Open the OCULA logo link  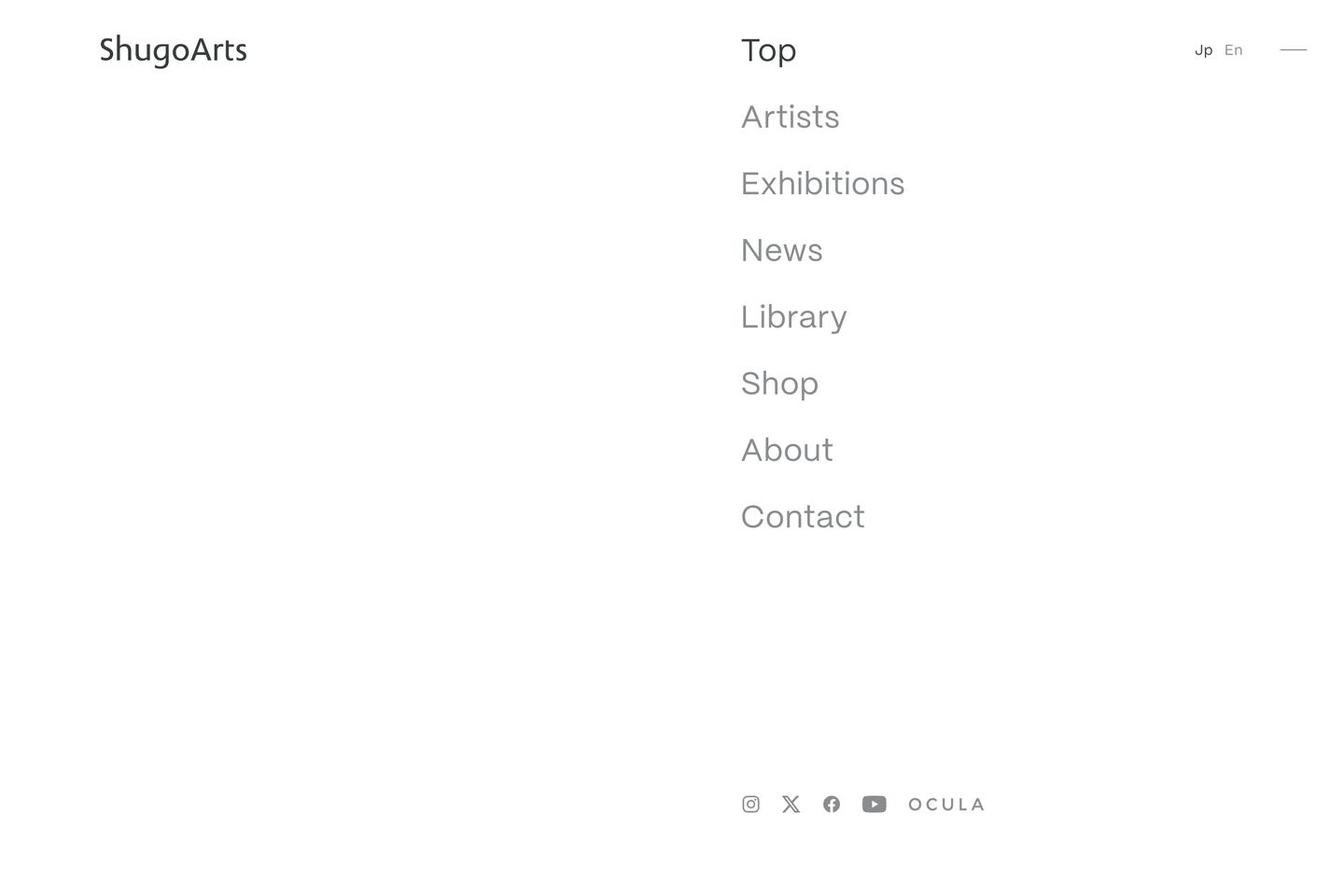coord(946,805)
